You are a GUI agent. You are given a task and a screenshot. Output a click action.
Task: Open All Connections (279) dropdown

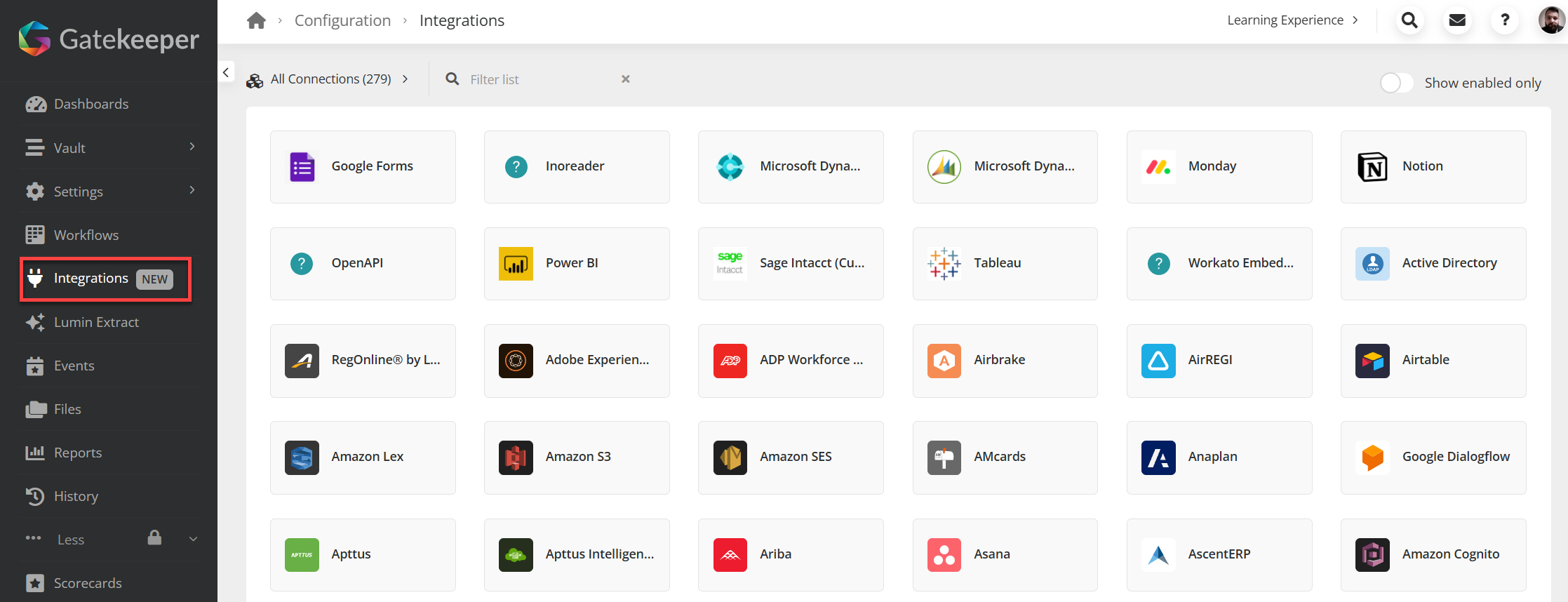click(x=328, y=79)
